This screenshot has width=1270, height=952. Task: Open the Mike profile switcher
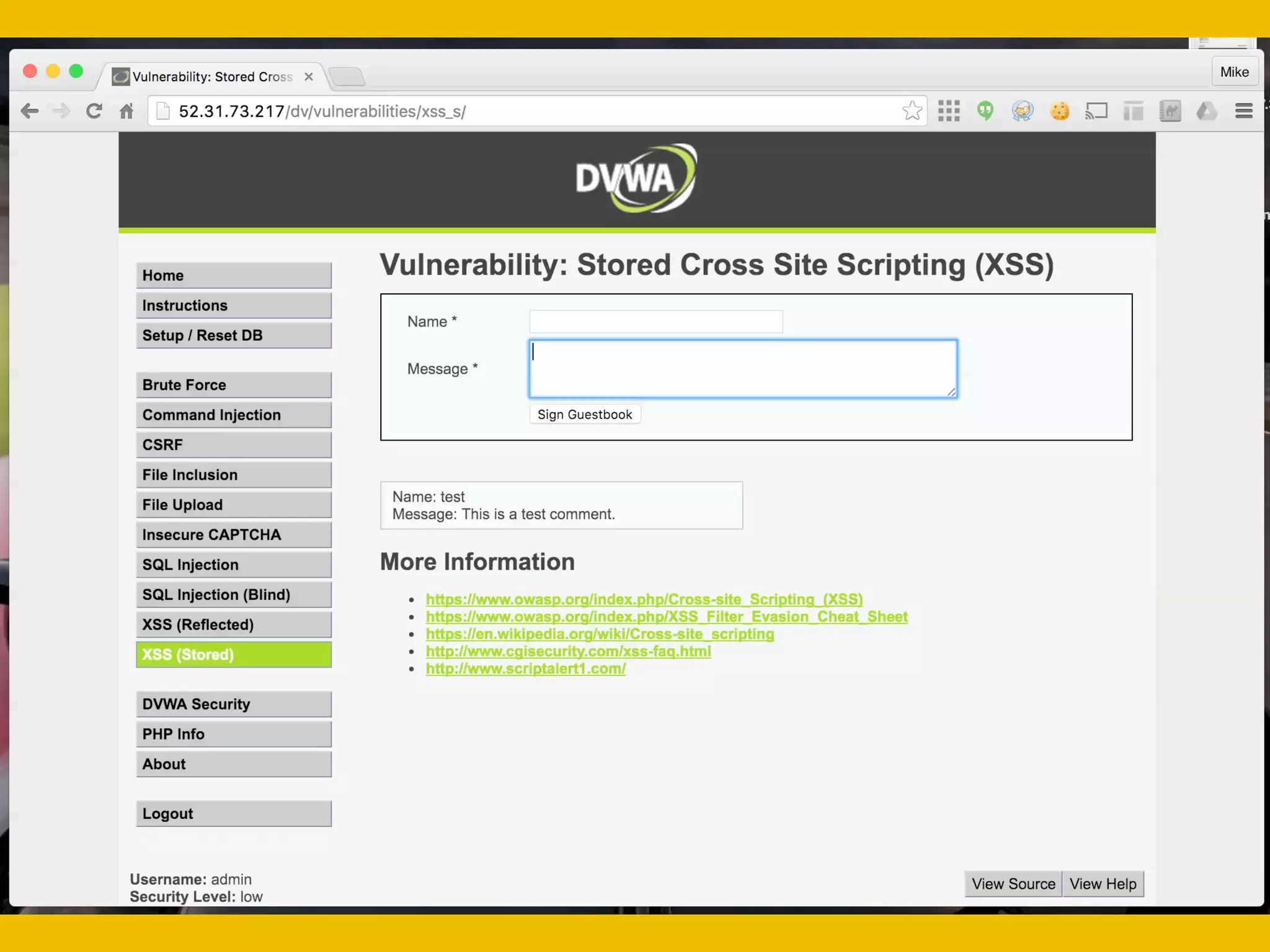pos(1234,72)
